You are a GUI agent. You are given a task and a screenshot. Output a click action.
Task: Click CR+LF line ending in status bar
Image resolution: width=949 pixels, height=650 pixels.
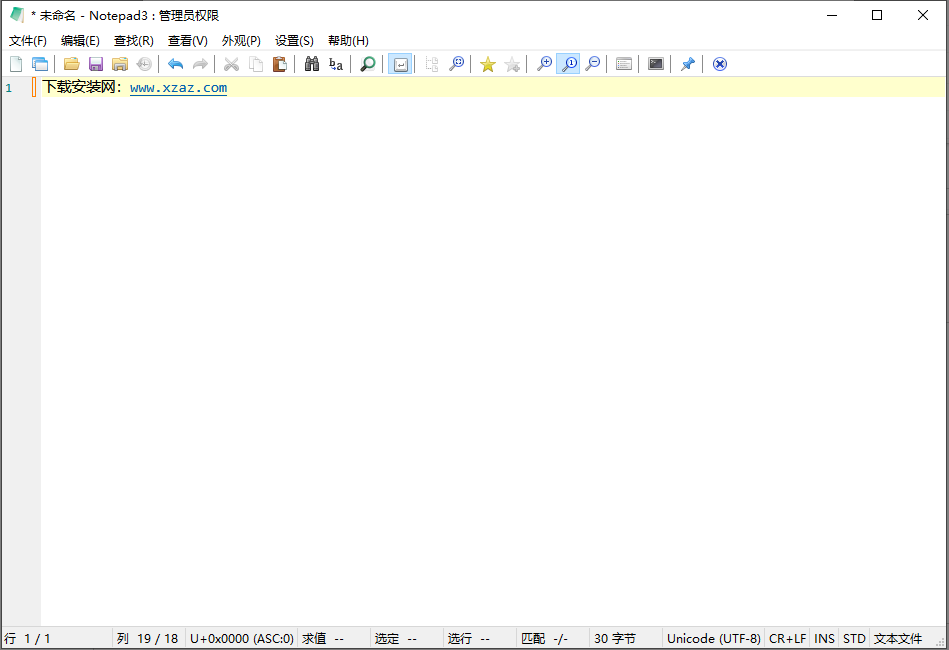[787, 639]
